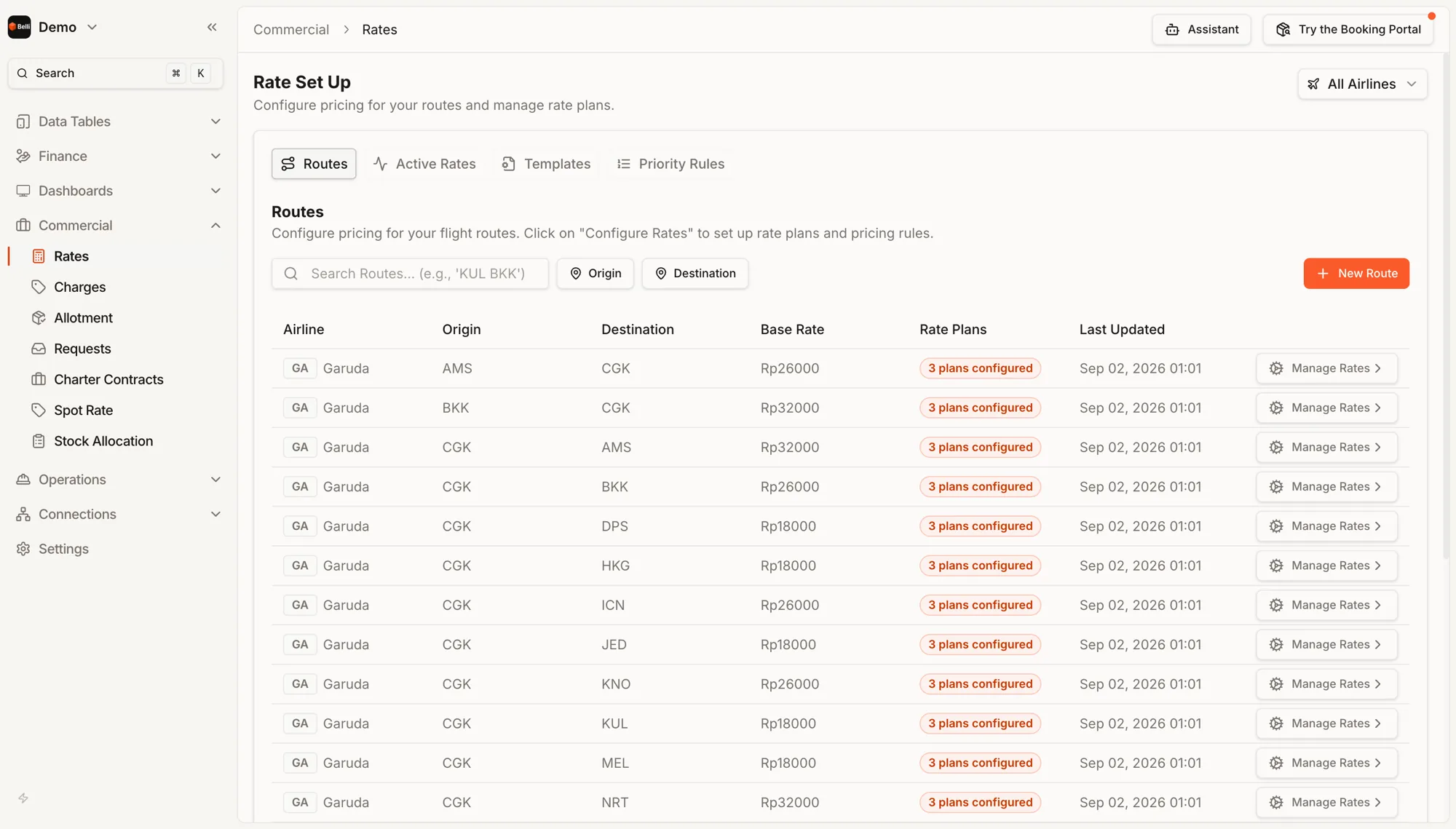Viewport: 1456px width, 829px height.
Task: Open the Demo workspace switcher
Action: pyautogui.click(x=53, y=27)
